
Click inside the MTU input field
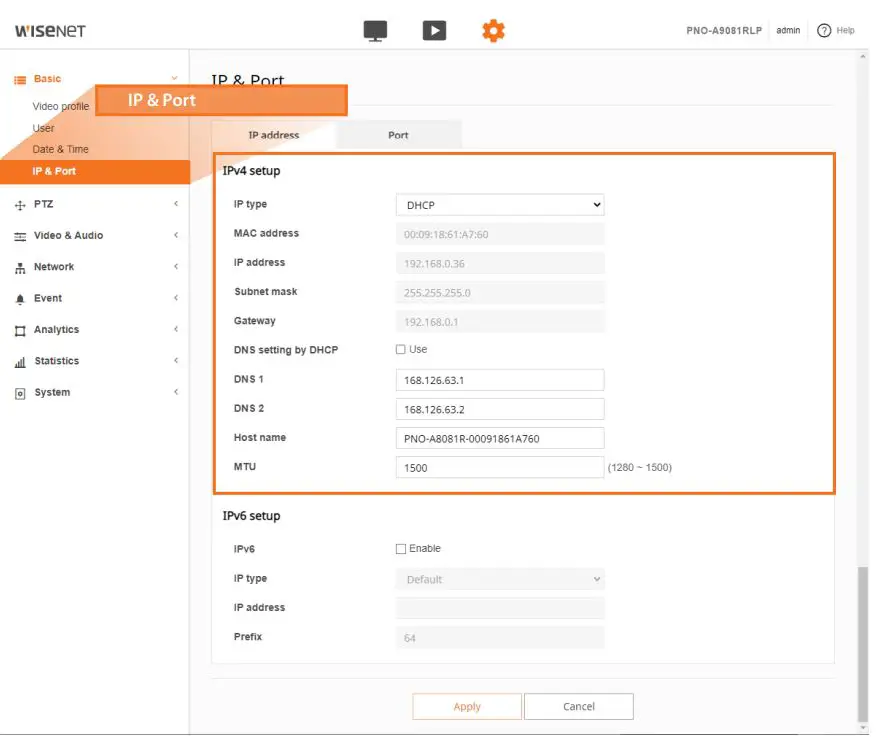point(499,467)
